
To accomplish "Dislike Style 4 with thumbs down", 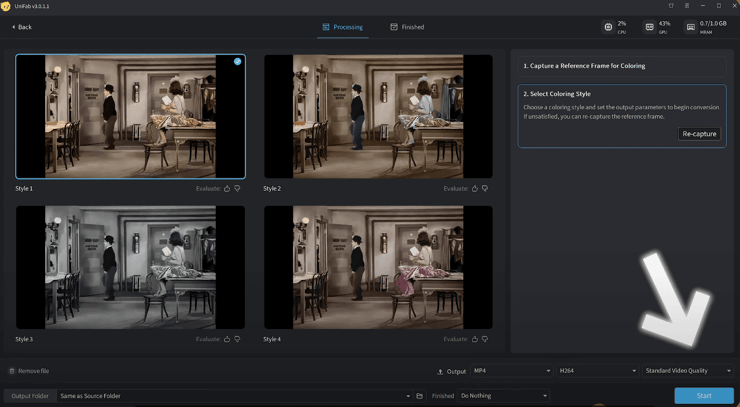I will pos(485,339).
